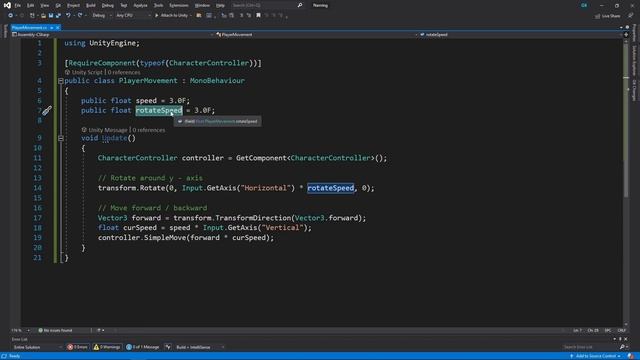Open the Build menu

pos(91,5)
